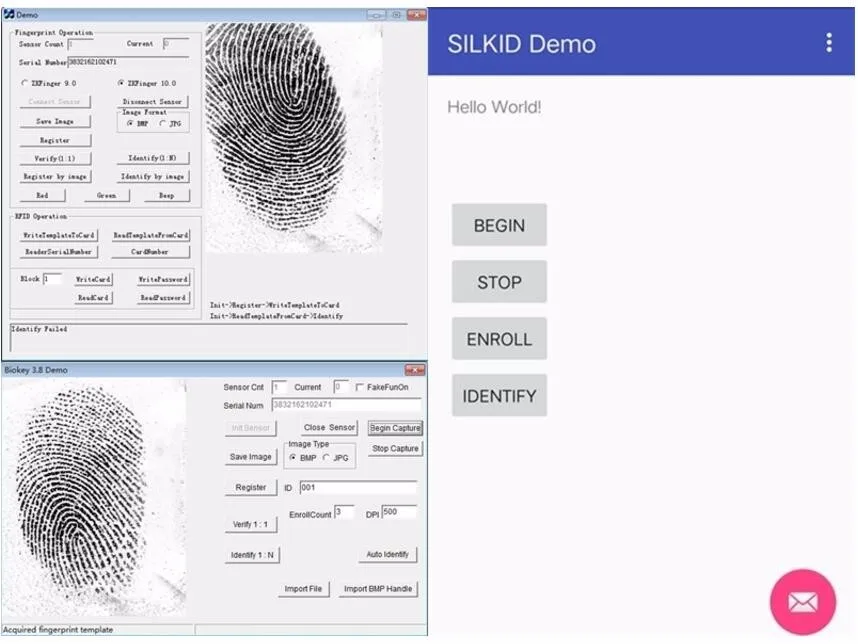Click the Beep button
858x644 pixels.
(166, 195)
